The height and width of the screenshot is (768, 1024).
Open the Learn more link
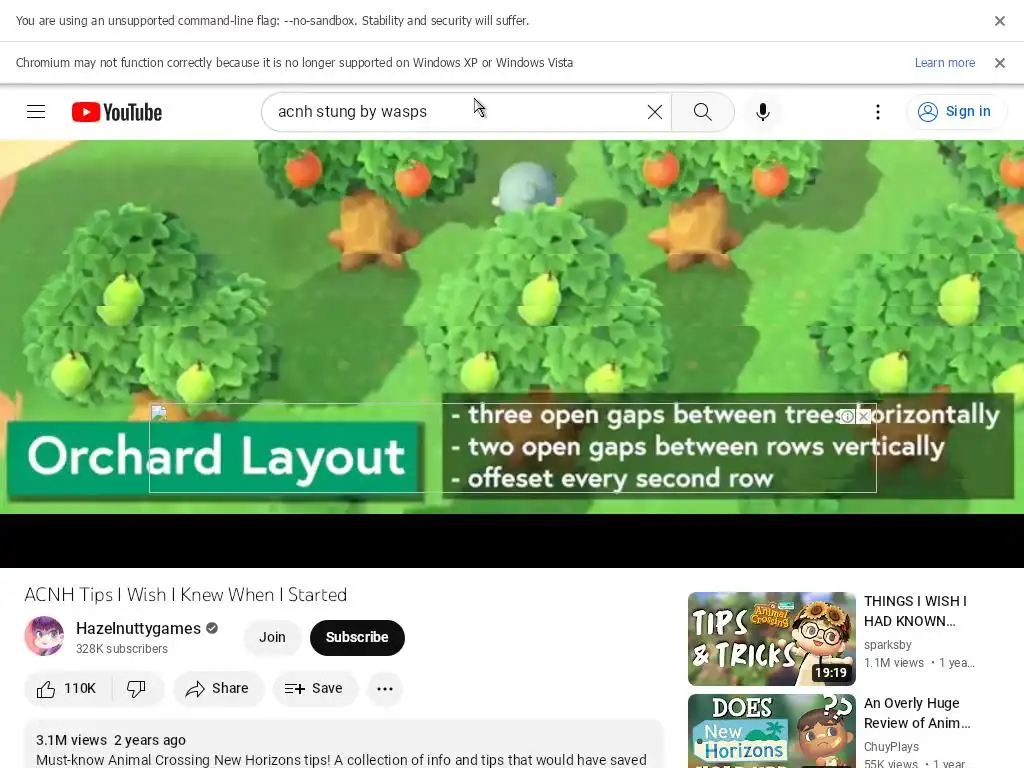coord(944,63)
